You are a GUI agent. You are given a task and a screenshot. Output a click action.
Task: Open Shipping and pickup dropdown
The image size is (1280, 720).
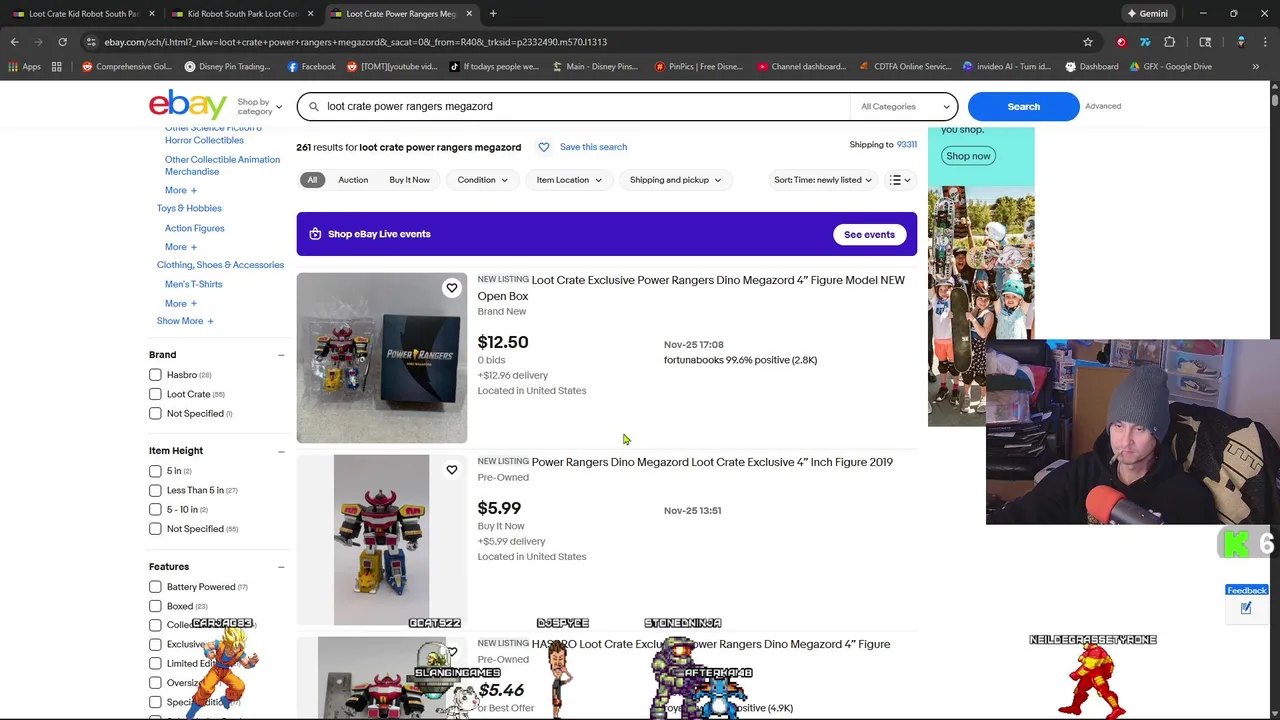pyautogui.click(x=675, y=180)
